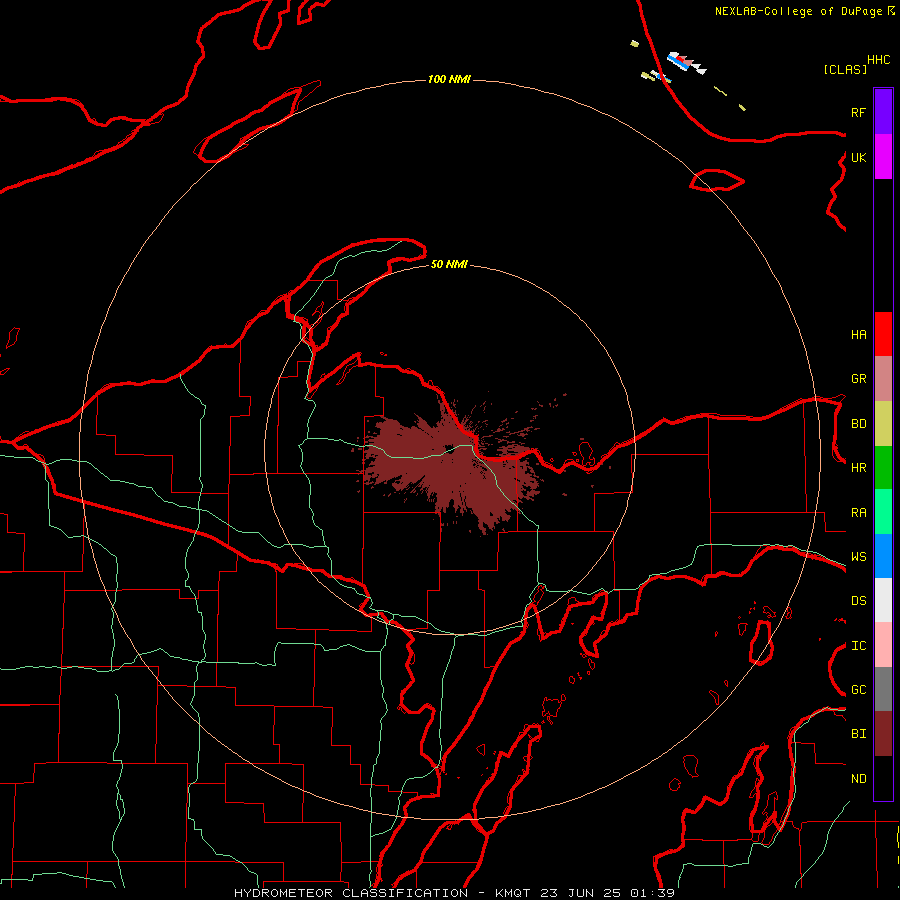This screenshot has height=900, width=900.
Task: Click the HA legend label
Action: (858, 335)
